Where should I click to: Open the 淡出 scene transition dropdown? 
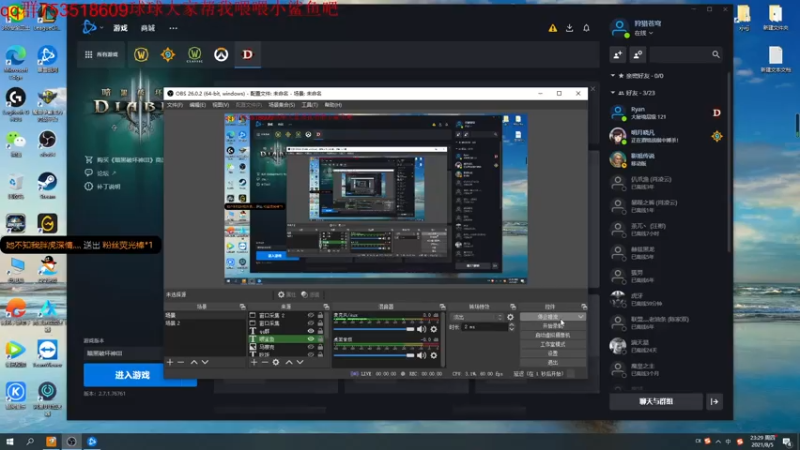click(x=477, y=317)
